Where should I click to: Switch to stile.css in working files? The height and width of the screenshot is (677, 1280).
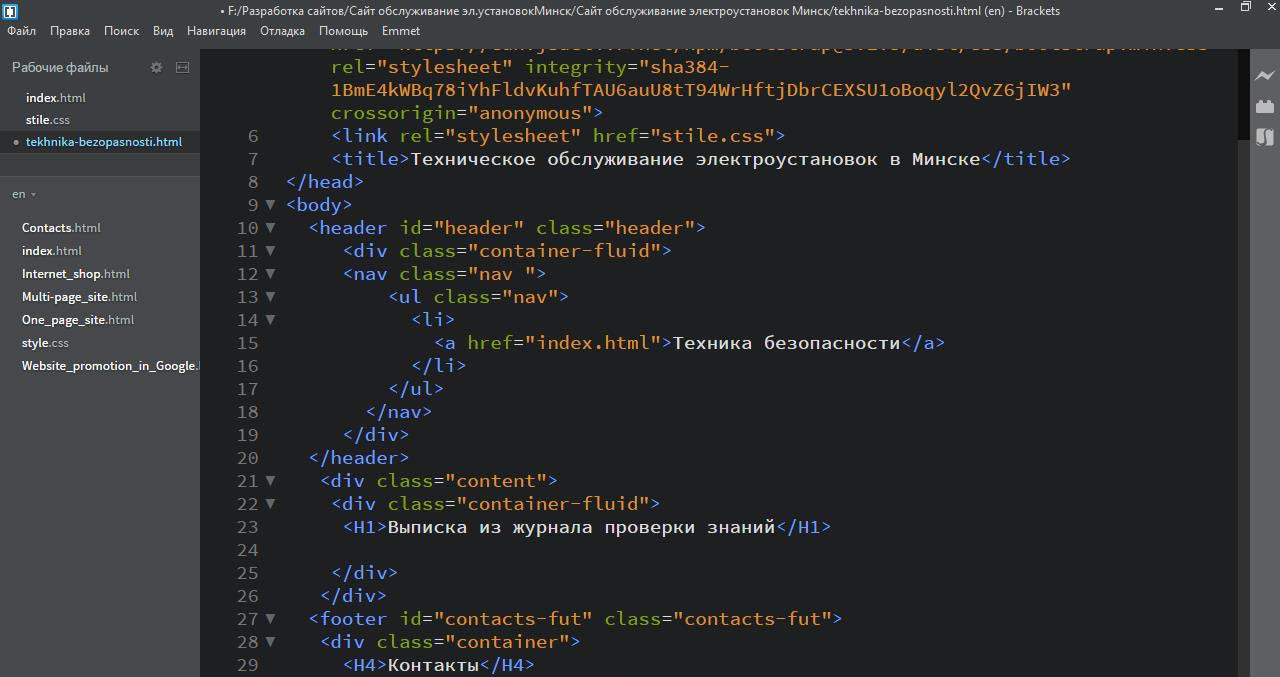coord(47,120)
